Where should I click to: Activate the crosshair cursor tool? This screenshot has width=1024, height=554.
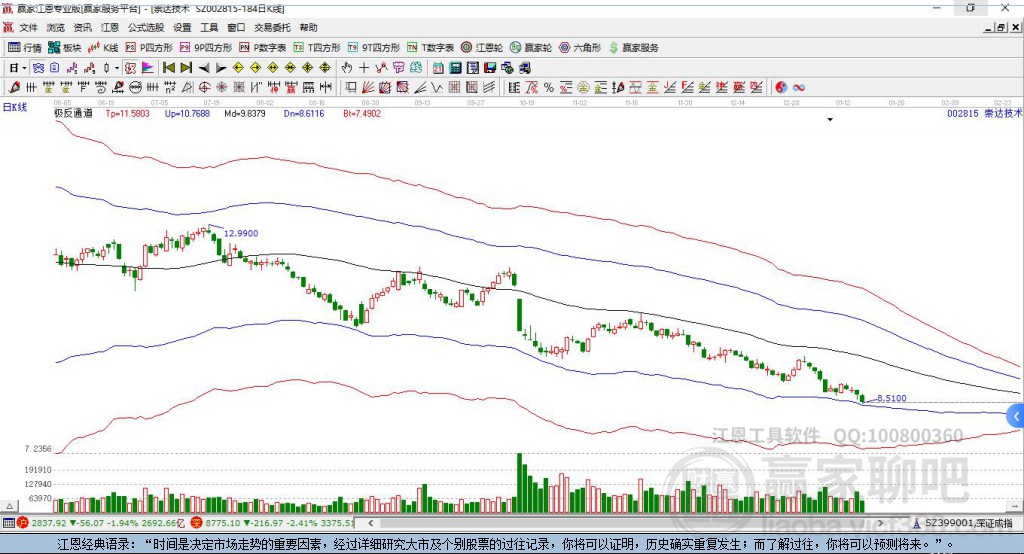click(x=364, y=68)
